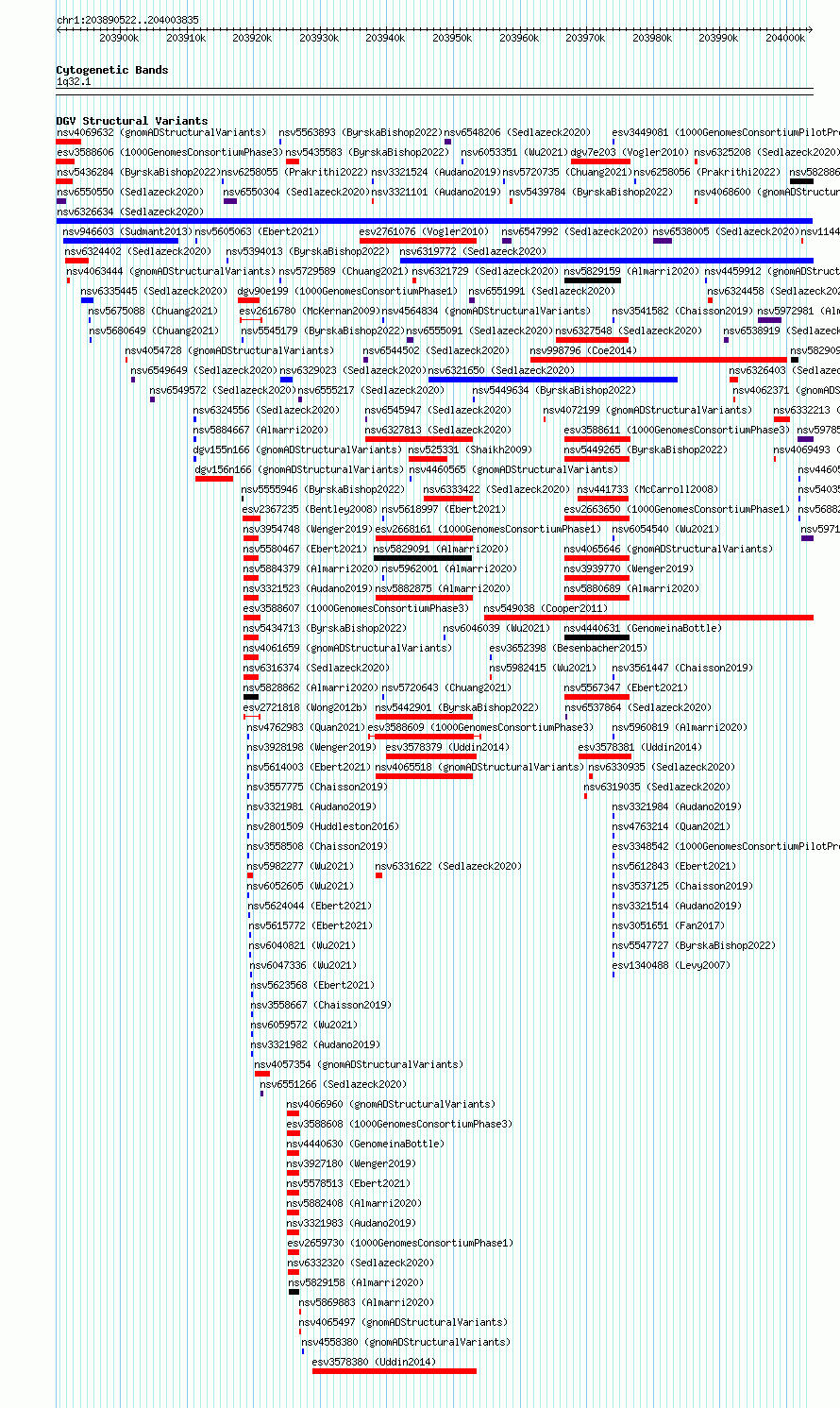Select esv3578380 (Uddin2014) label
The width and height of the screenshot is (840, 1408).
374,1362
